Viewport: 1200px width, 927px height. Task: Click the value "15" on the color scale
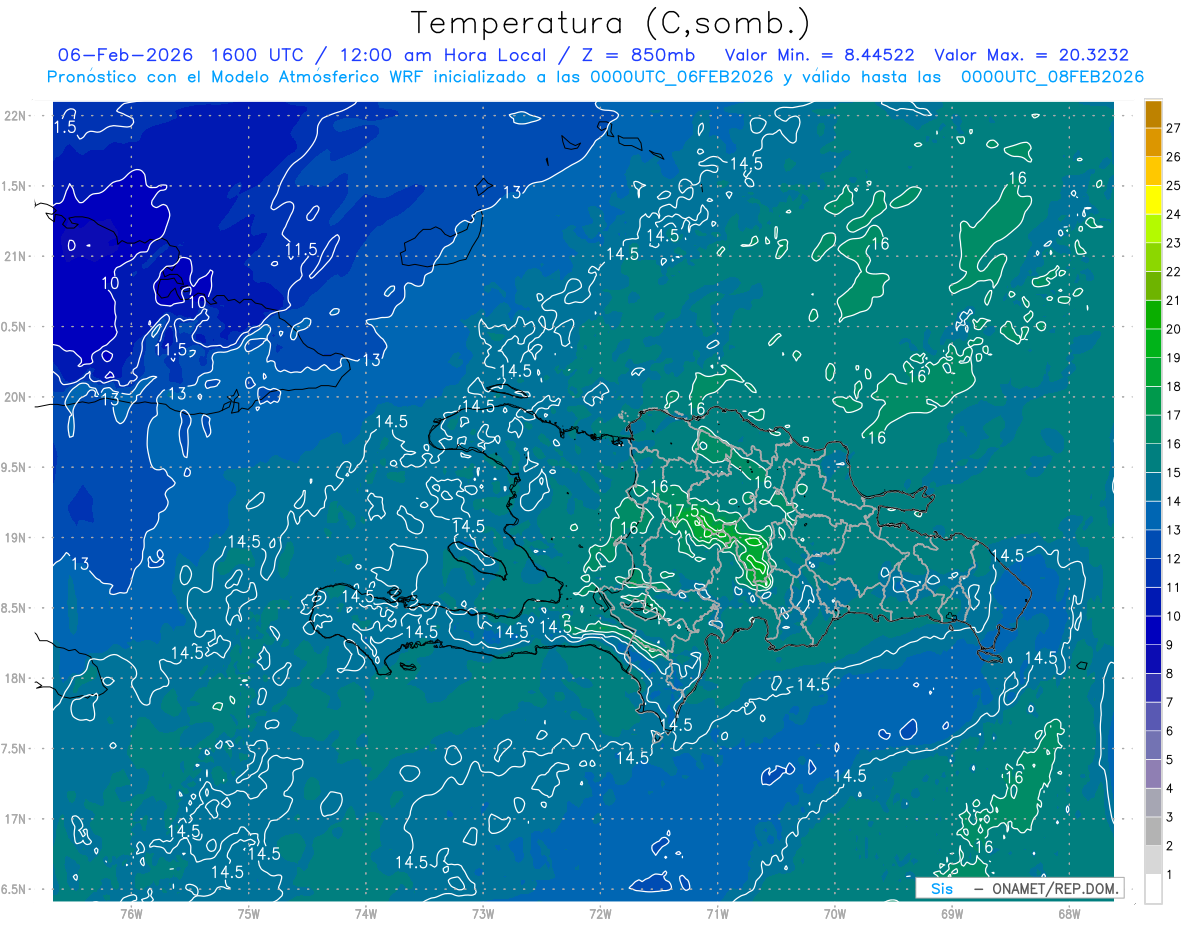click(1174, 472)
